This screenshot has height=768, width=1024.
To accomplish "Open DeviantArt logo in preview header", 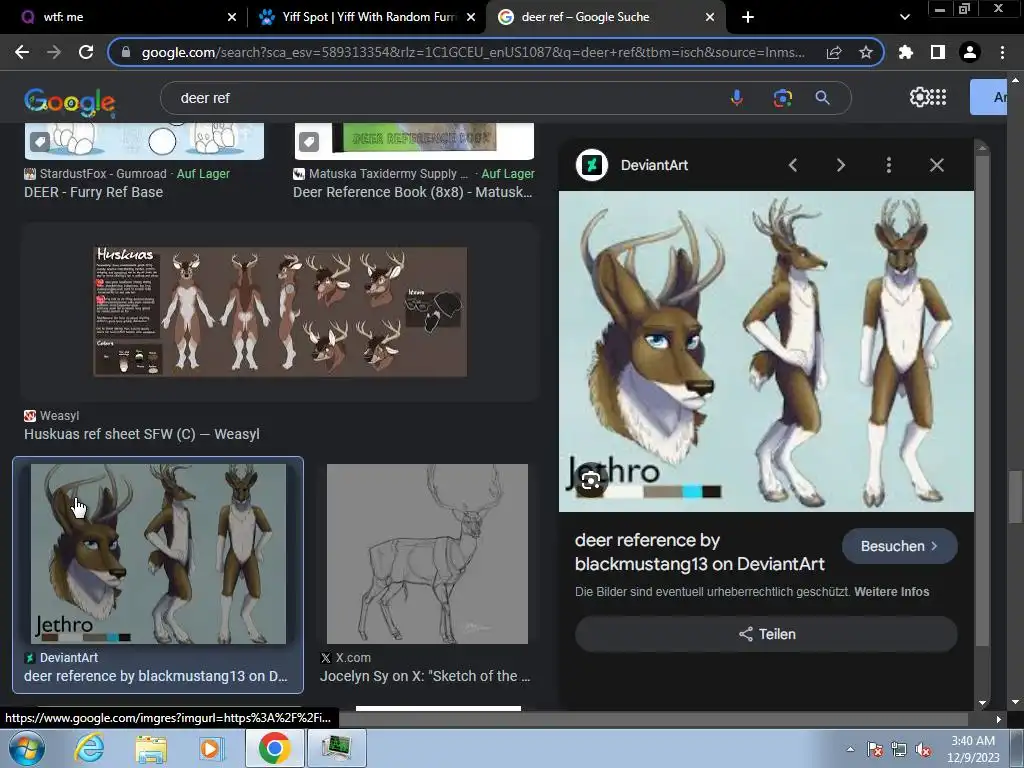I will coord(592,165).
